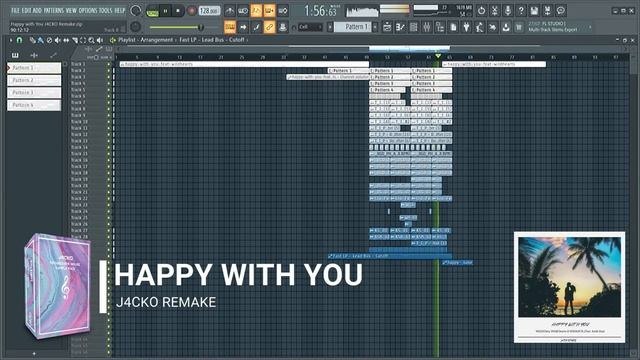Viewport: 640px width, 360px height.
Task: Open the HELP menu
Action: point(120,11)
